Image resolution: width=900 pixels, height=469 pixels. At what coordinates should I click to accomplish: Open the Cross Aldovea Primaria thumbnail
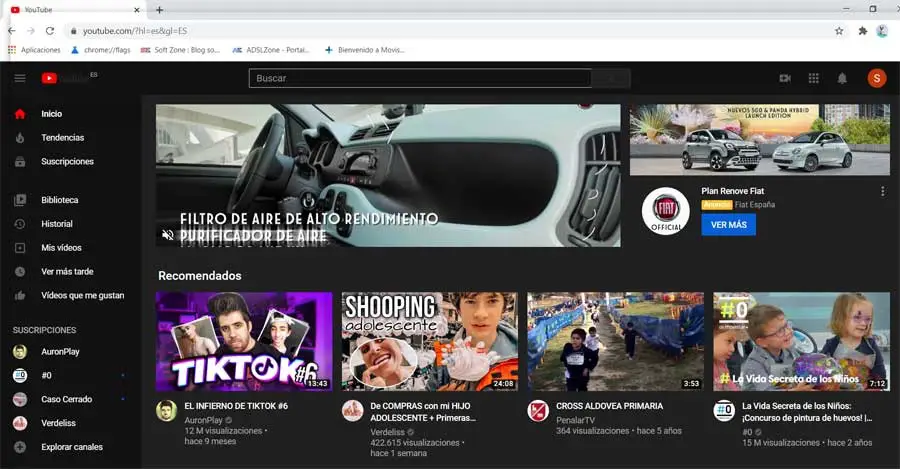pos(615,342)
